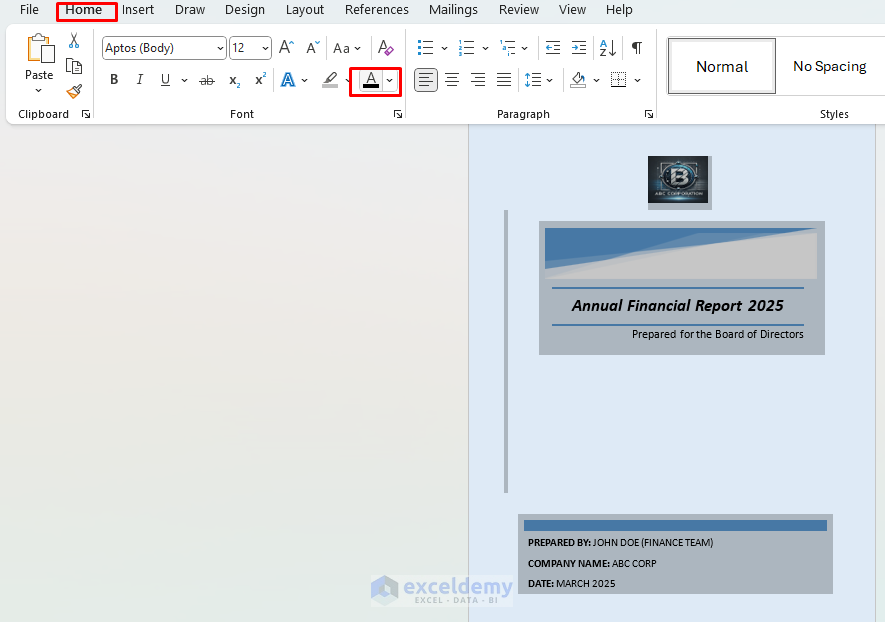The height and width of the screenshot is (622, 885).
Task: Clear all formatting icon
Action: pos(385,47)
